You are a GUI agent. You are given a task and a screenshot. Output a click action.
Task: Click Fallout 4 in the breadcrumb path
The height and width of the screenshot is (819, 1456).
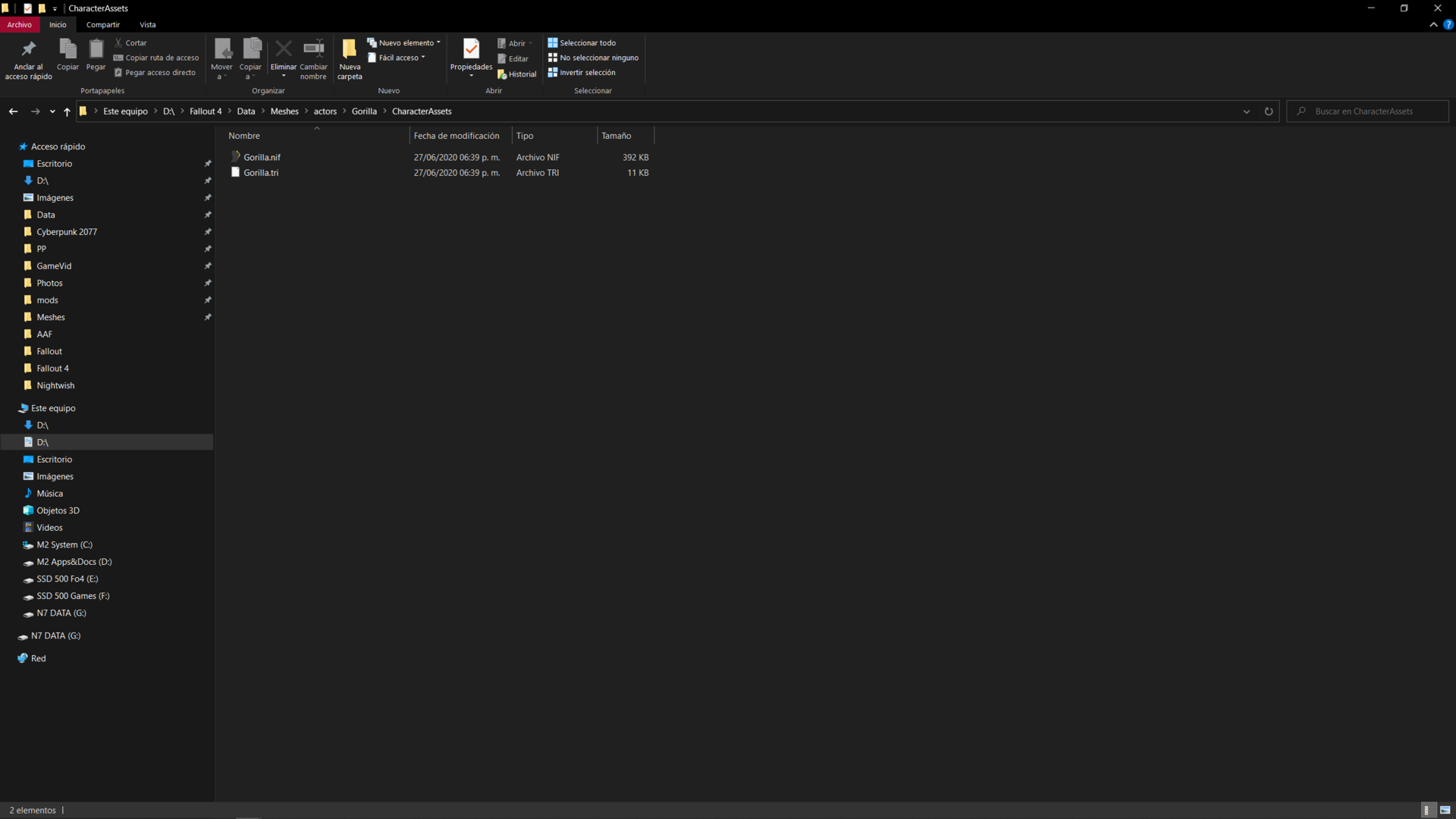click(x=206, y=111)
